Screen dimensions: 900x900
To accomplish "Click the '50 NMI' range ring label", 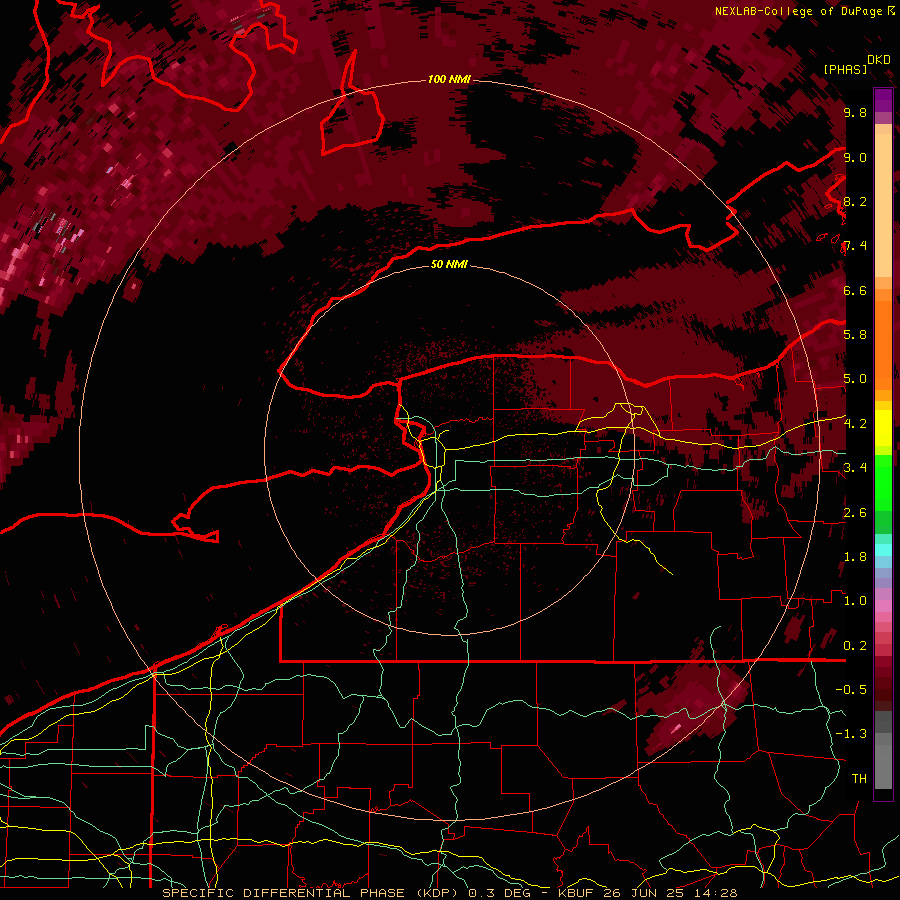I will pyautogui.click(x=449, y=264).
